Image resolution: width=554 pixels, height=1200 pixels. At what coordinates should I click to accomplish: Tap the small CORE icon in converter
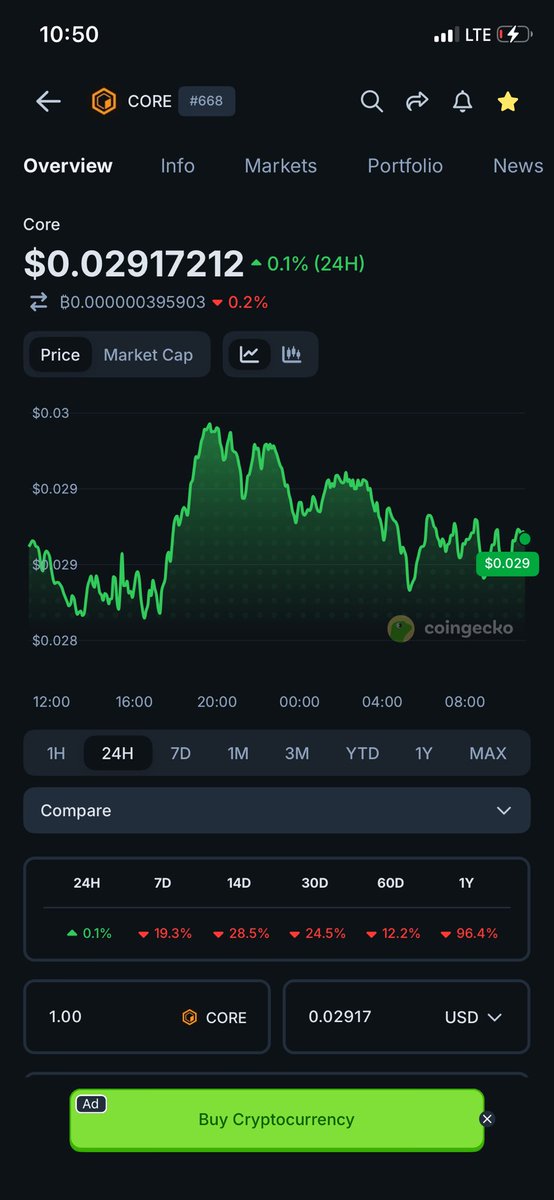click(189, 1017)
